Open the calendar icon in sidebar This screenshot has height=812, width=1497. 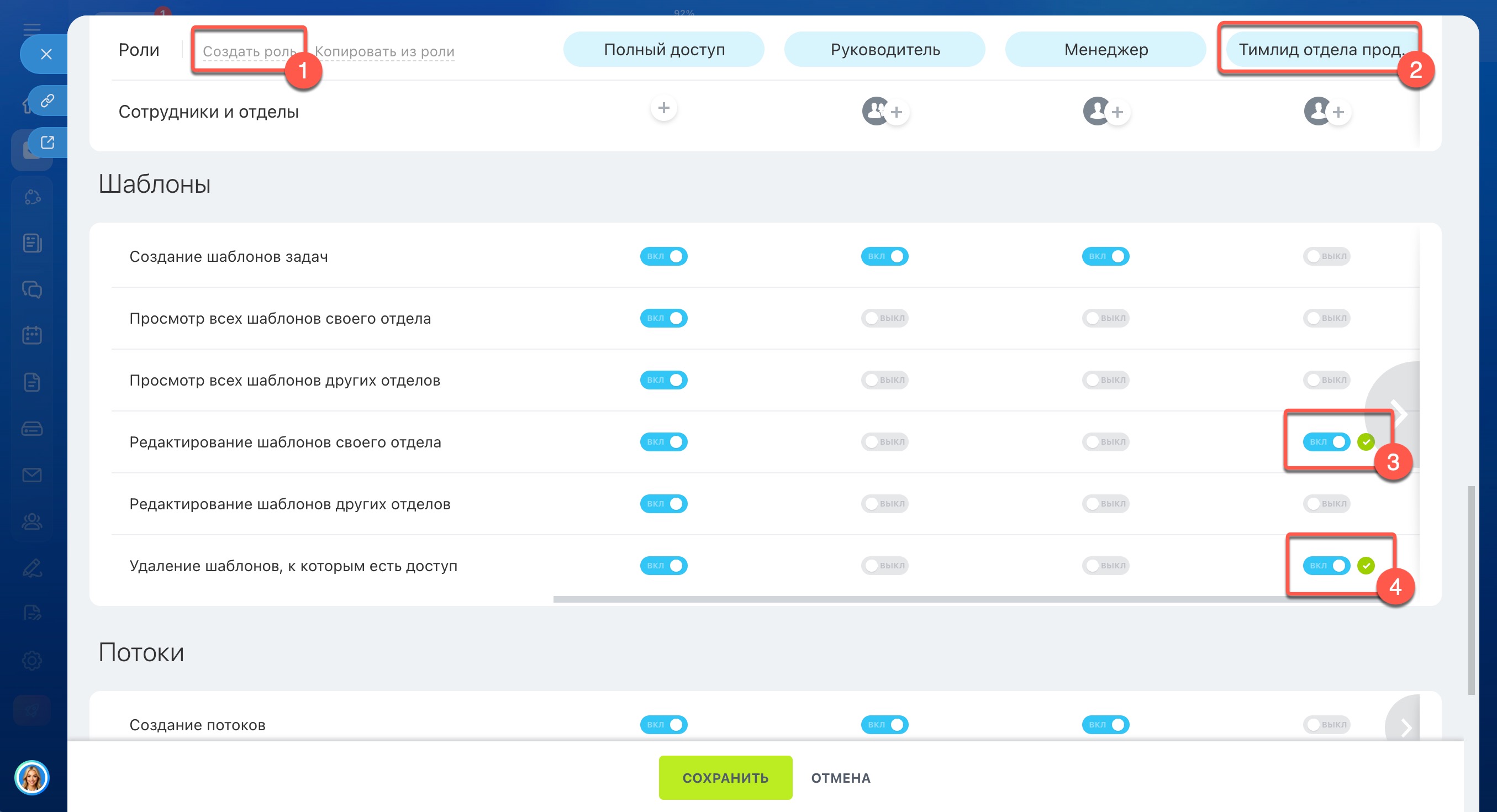(x=32, y=335)
